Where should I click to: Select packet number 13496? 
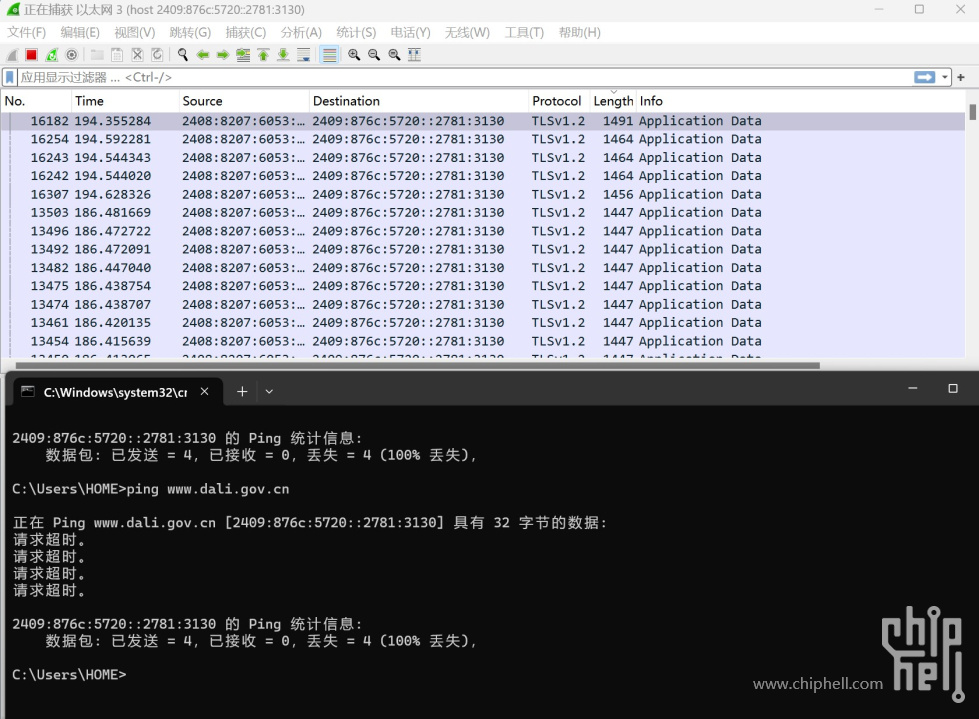pyautogui.click(x=483, y=231)
